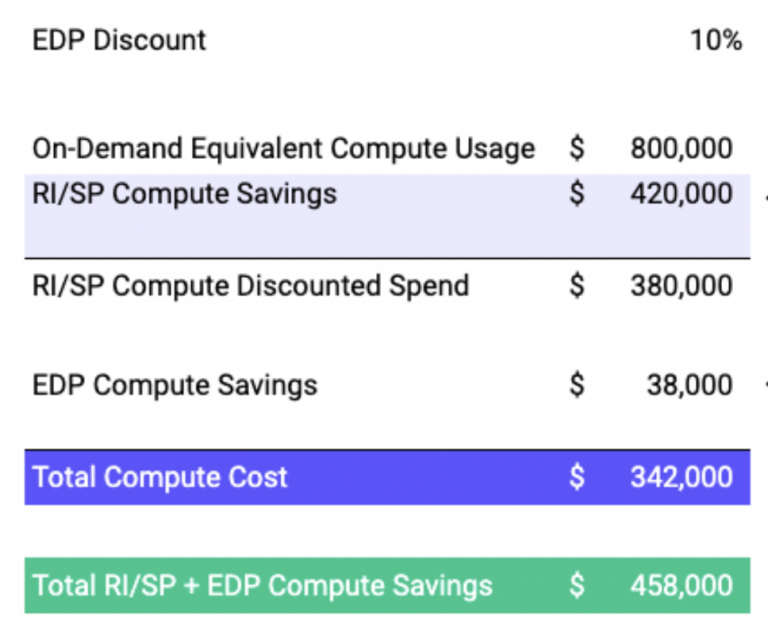
Task: Click the EDP Compute Savings label
Action: [x=175, y=385]
